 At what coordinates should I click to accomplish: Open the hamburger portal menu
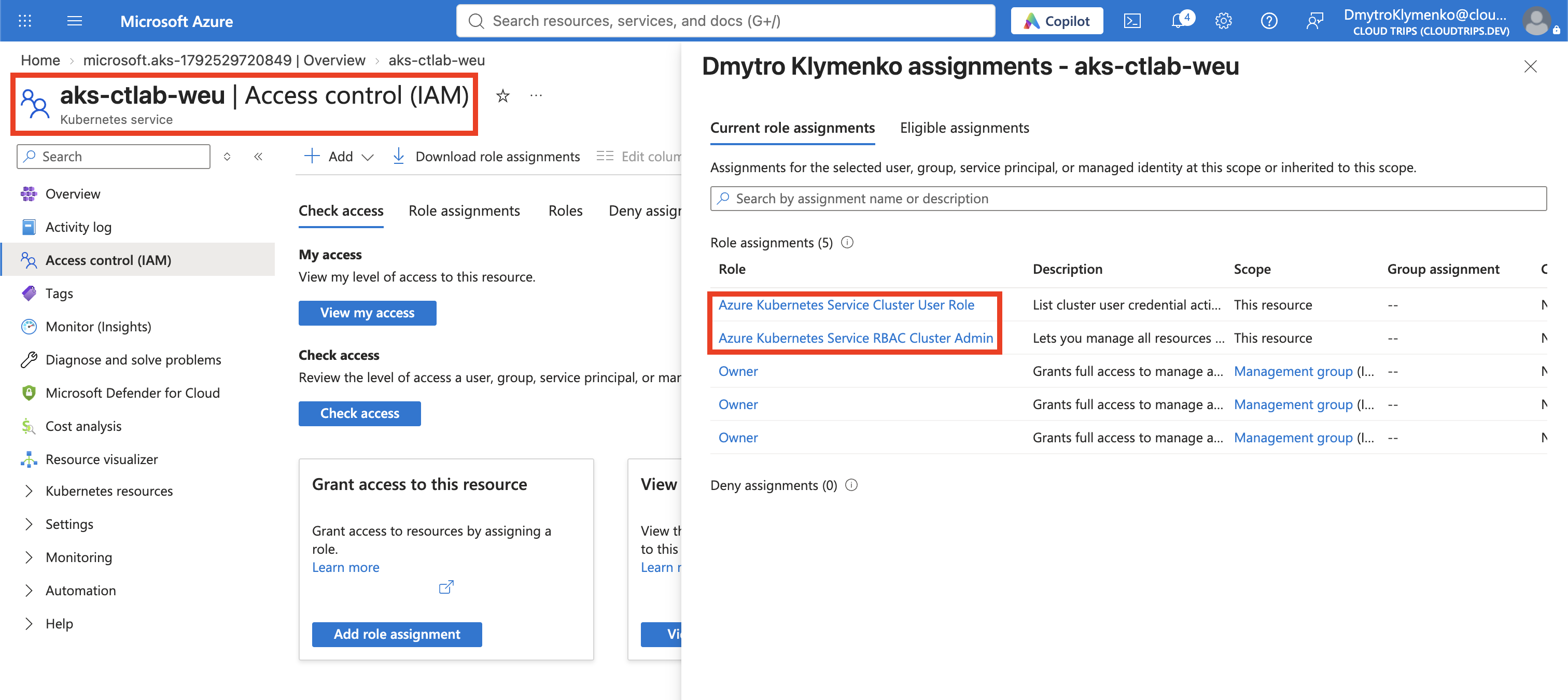74,21
